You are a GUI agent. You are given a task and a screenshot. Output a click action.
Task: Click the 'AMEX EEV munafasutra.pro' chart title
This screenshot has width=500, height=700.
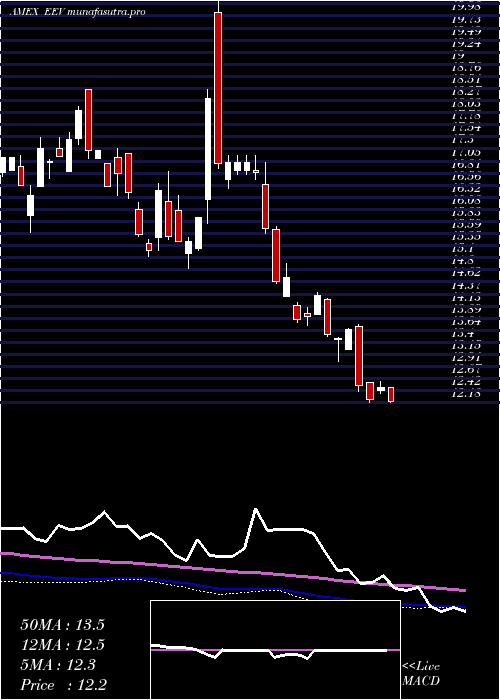pos(77,12)
